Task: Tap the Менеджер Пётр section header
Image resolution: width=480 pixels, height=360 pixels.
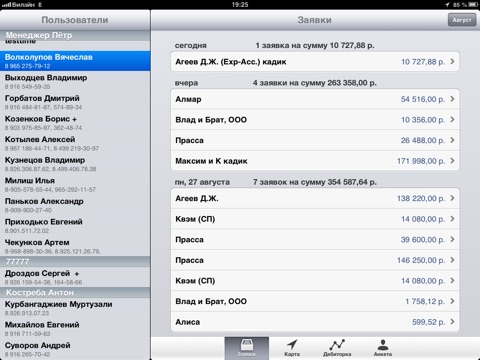Action: point(75,35)
